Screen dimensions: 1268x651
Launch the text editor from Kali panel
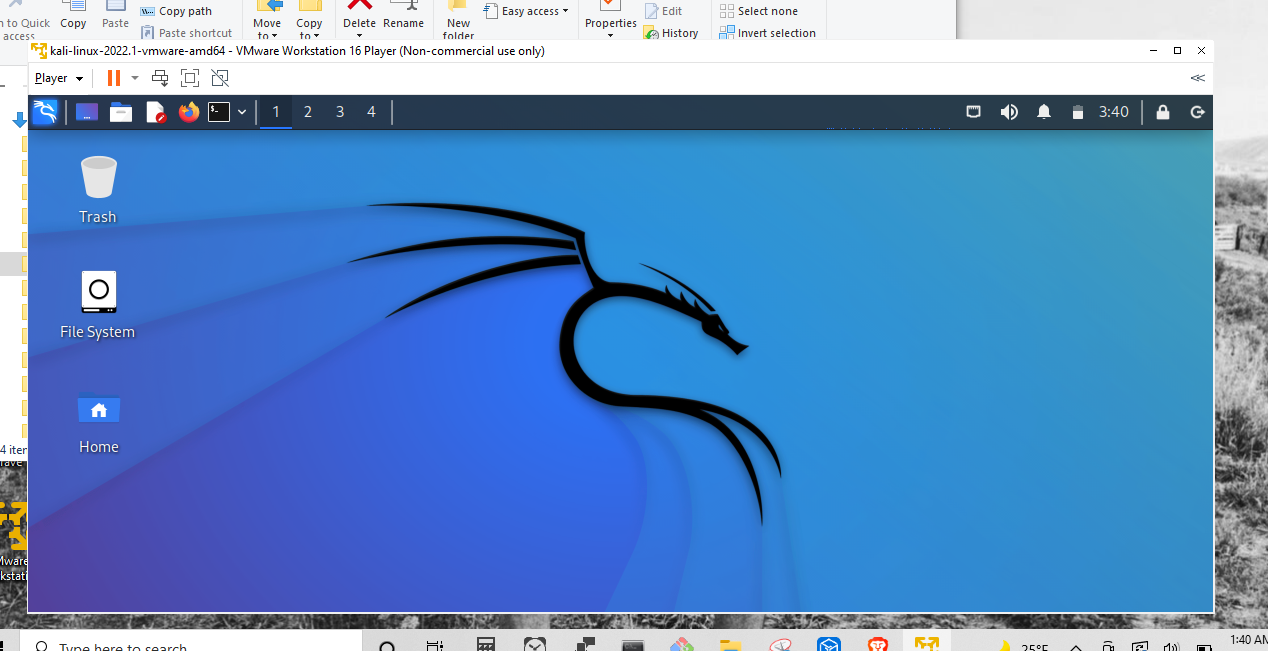(x=156, y=112)
